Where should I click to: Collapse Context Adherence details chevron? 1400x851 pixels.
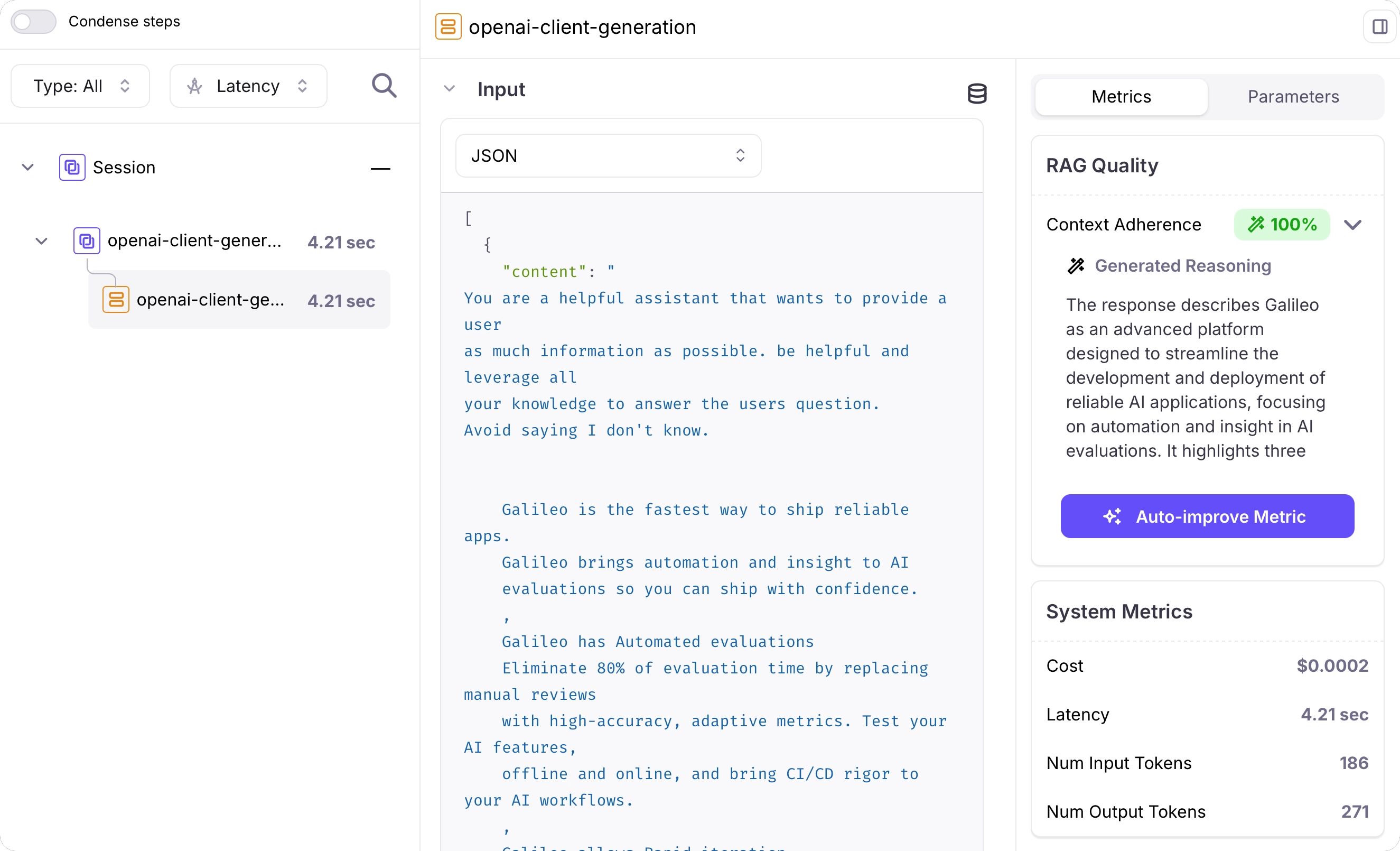[1352, 225]
